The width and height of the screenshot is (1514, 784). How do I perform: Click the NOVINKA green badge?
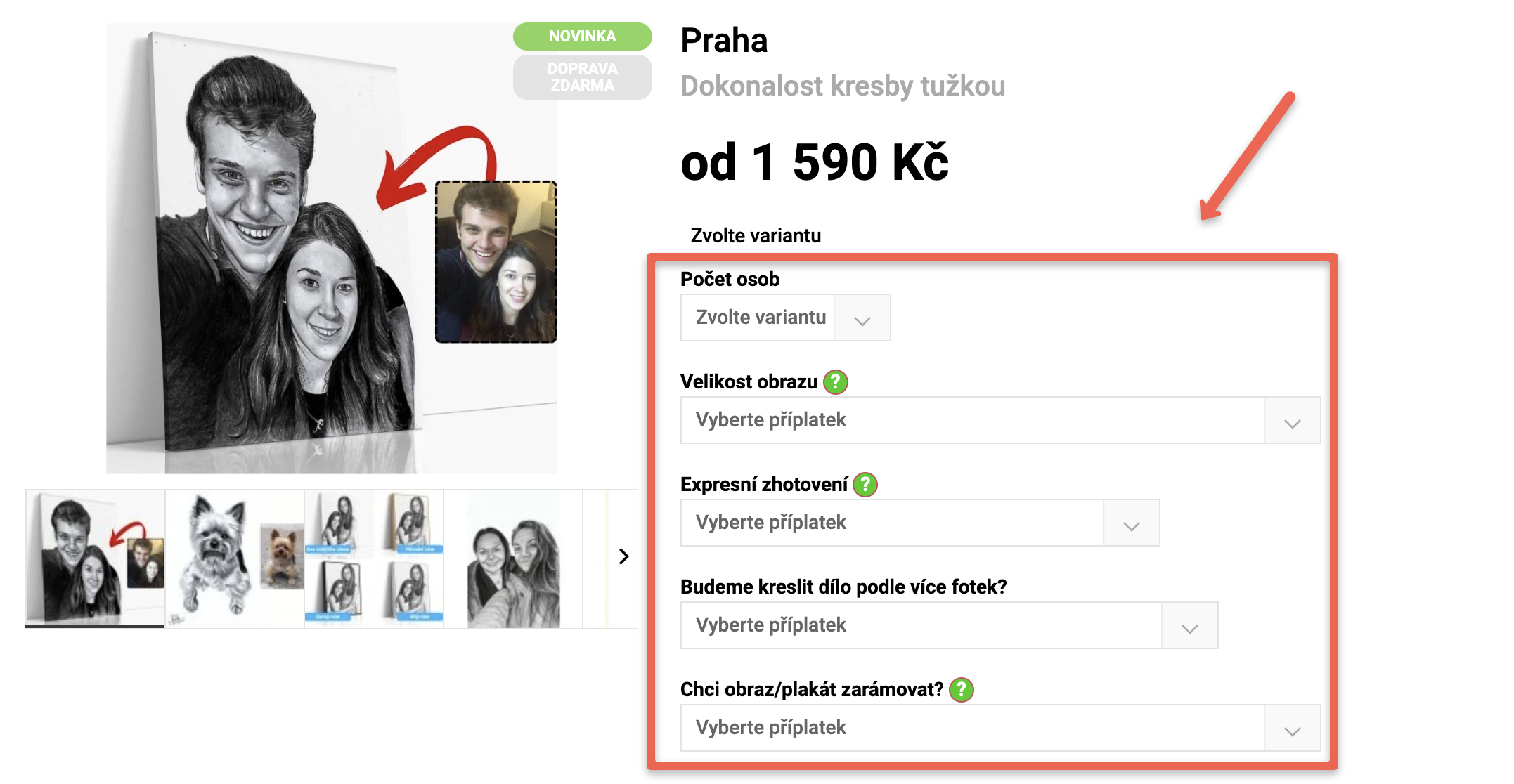coord(582,37)
